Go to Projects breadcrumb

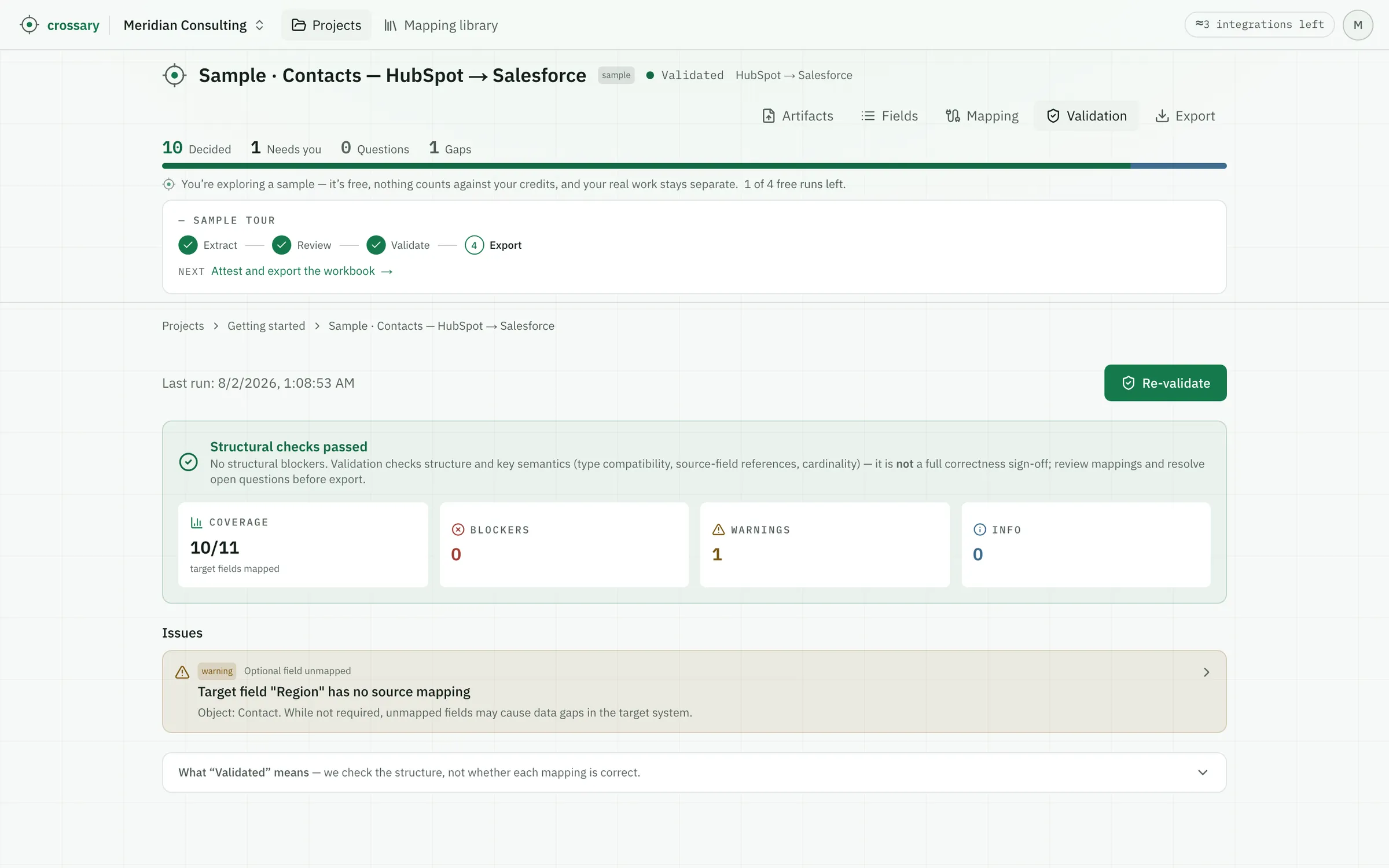click(x=183, y=326)
